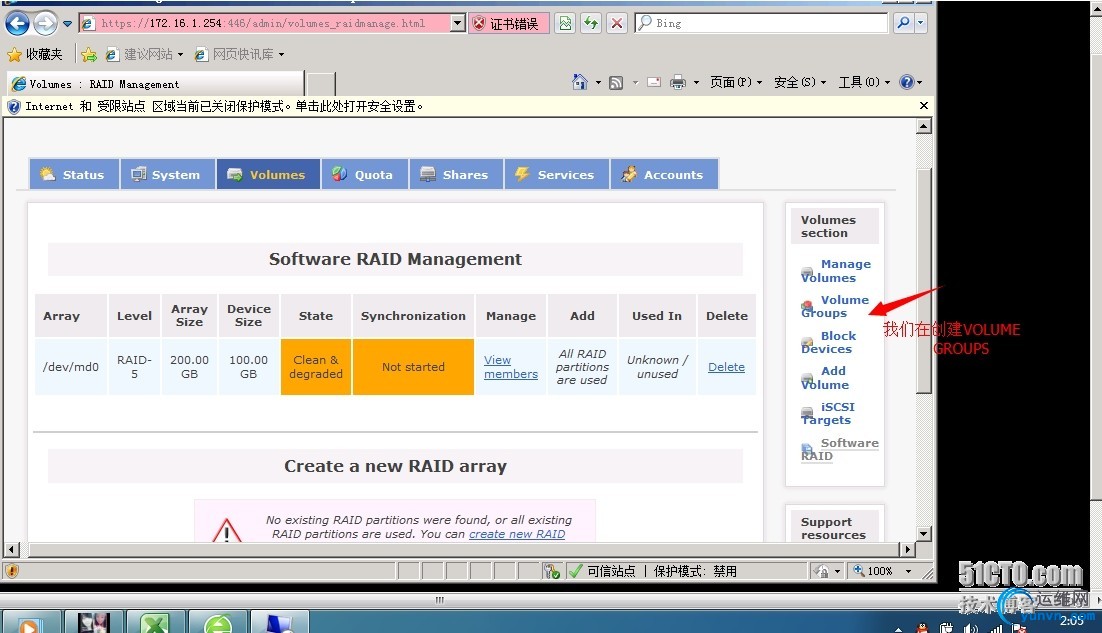Click the Help question mark icon

point(907,82)
